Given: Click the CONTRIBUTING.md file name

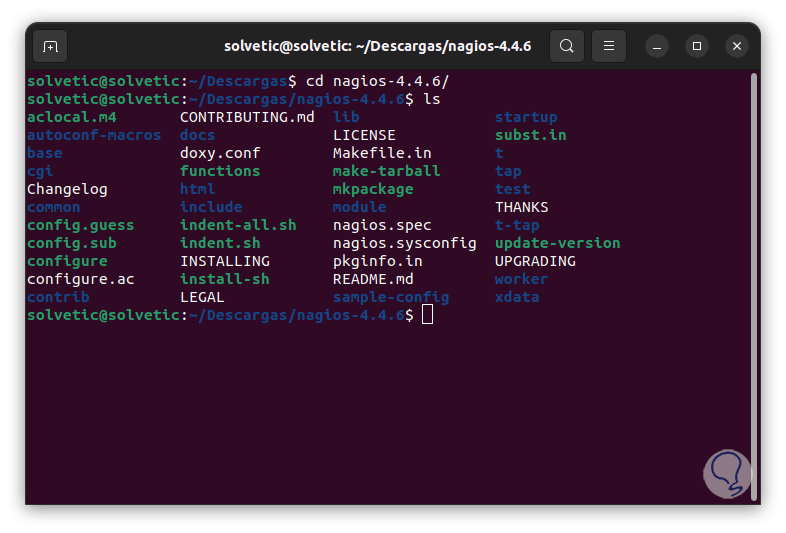Looking at the screenshot, I should 247,117.
